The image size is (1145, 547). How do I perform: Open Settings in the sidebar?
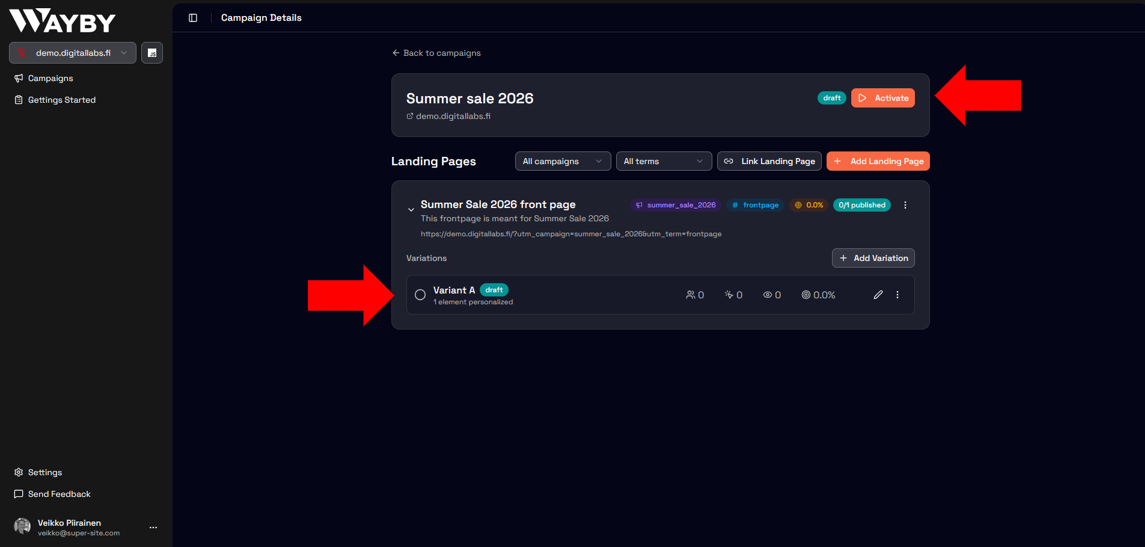(38, 473)
